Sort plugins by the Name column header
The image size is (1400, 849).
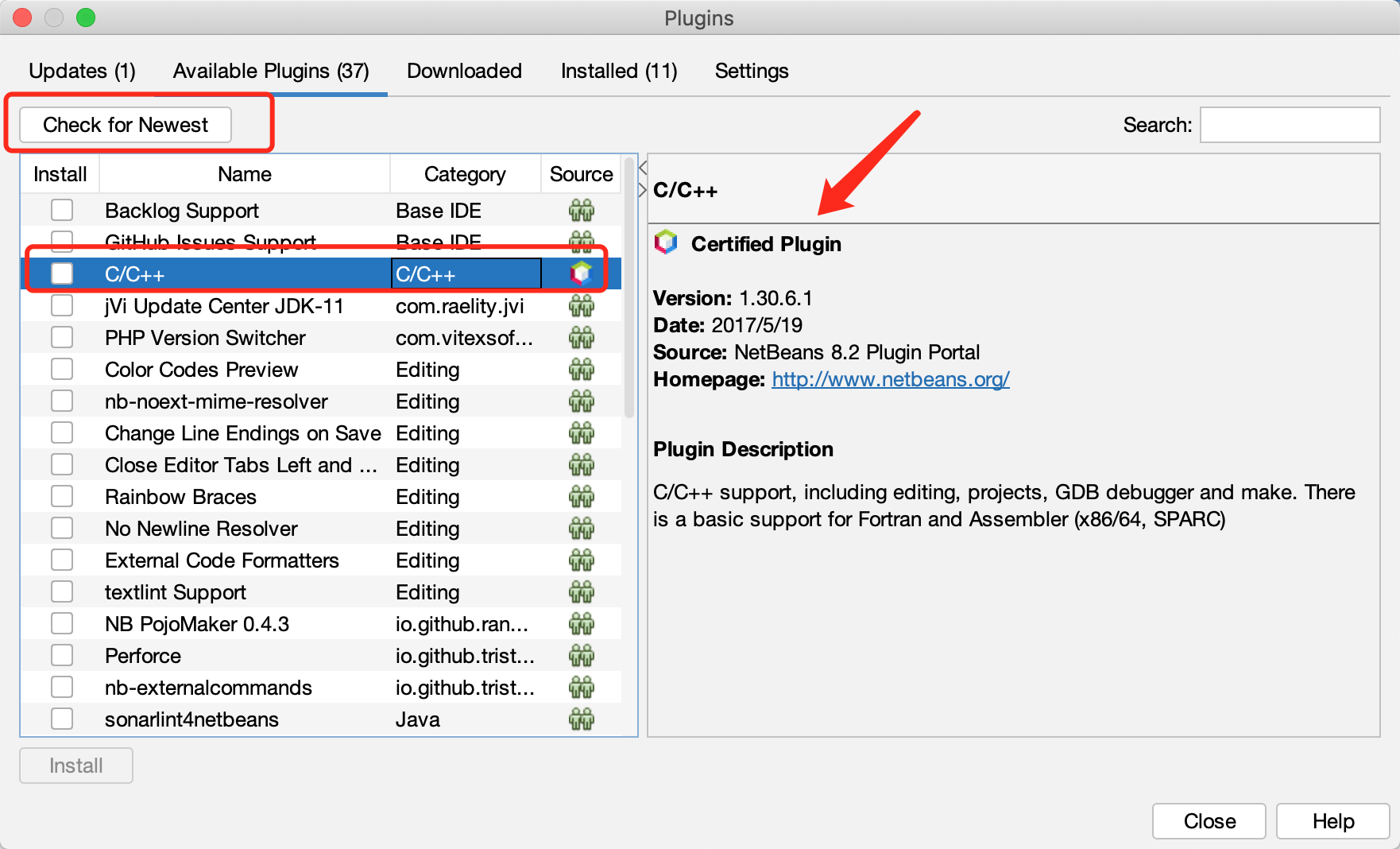[x=245, y=174]
